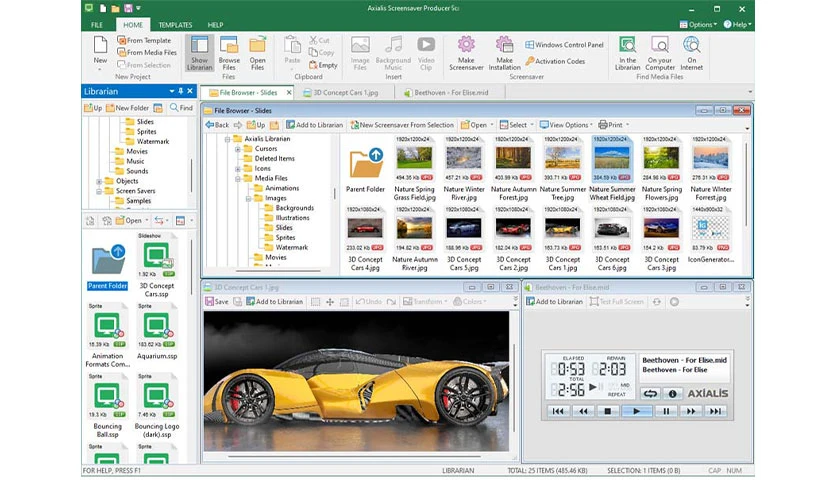Image resolution: width=836 pixels, height=484 pixels.
Task: Skip to next track in player
Action: (716, 411)
